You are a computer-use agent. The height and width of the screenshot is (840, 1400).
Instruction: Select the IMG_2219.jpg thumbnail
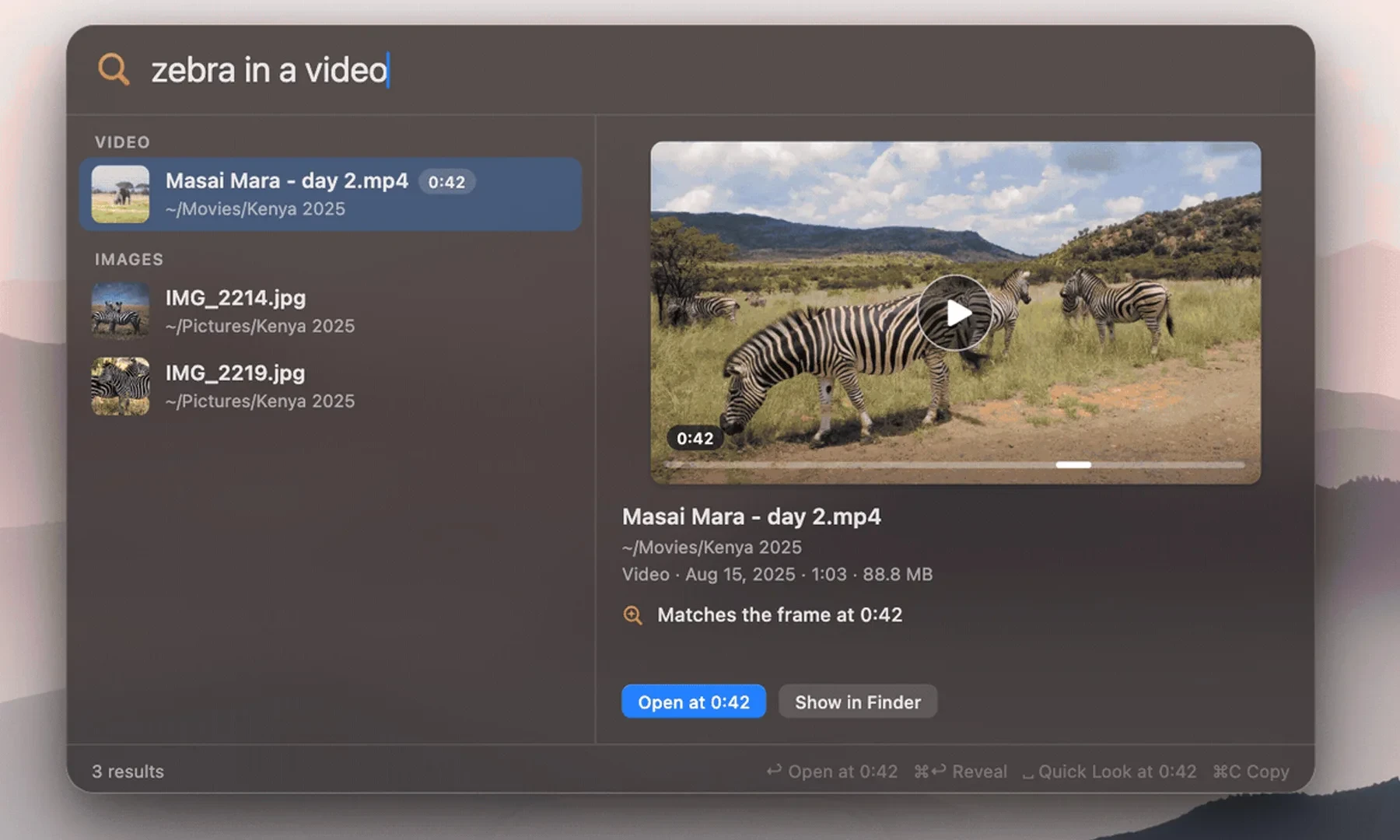(121, 387)
